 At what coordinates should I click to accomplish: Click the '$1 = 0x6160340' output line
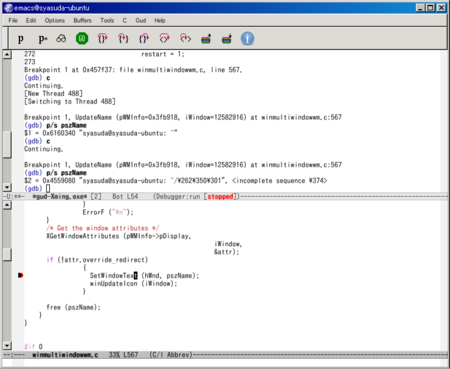(x=101, y=133)
